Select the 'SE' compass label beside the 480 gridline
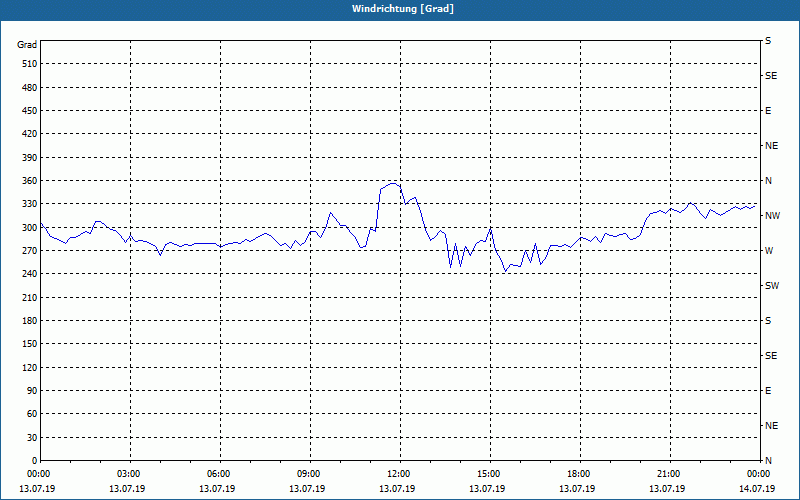The image size is (800, 500). coord(771,76)
